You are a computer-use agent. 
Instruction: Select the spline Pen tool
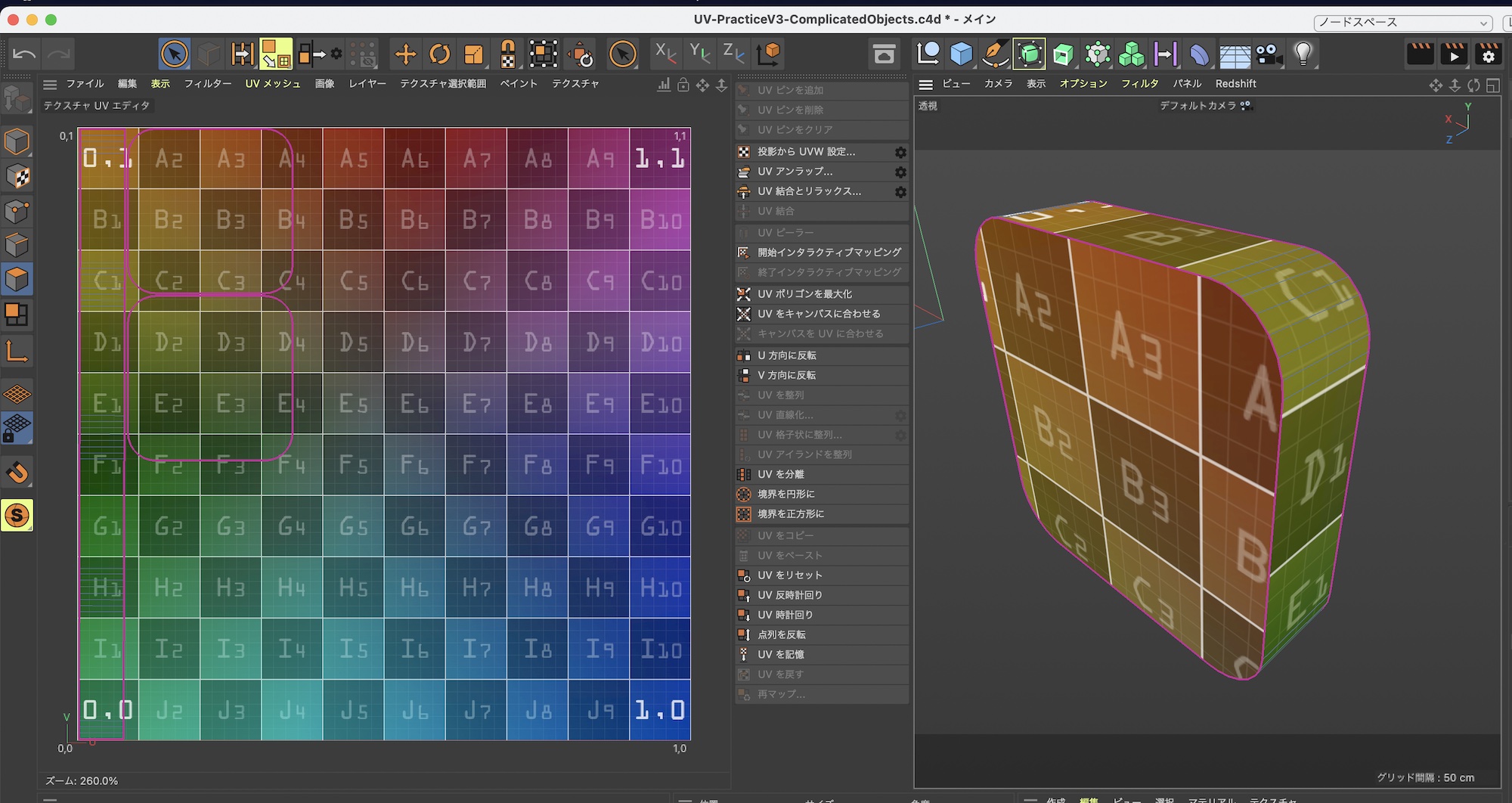995,54
